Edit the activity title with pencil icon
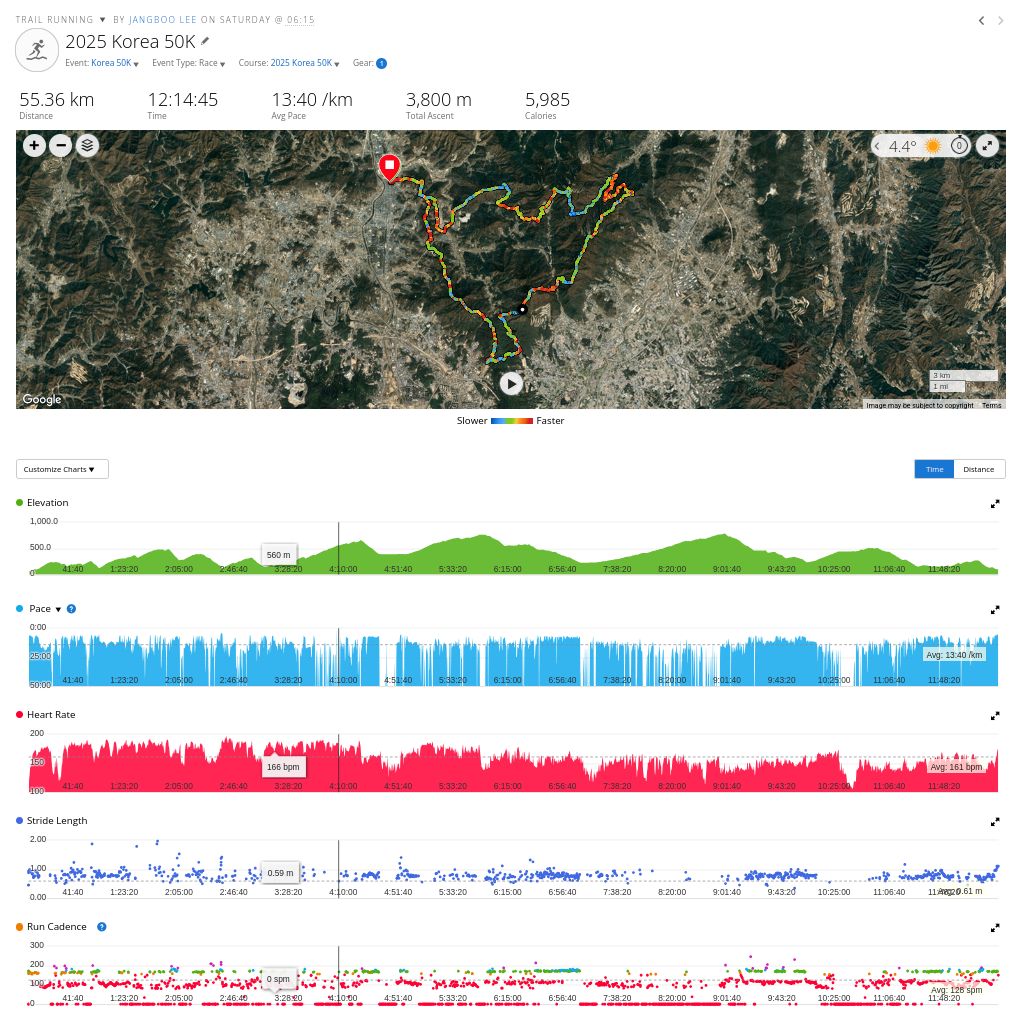The width and height of the screenshot is (1012, 1017). pos(205,42)
